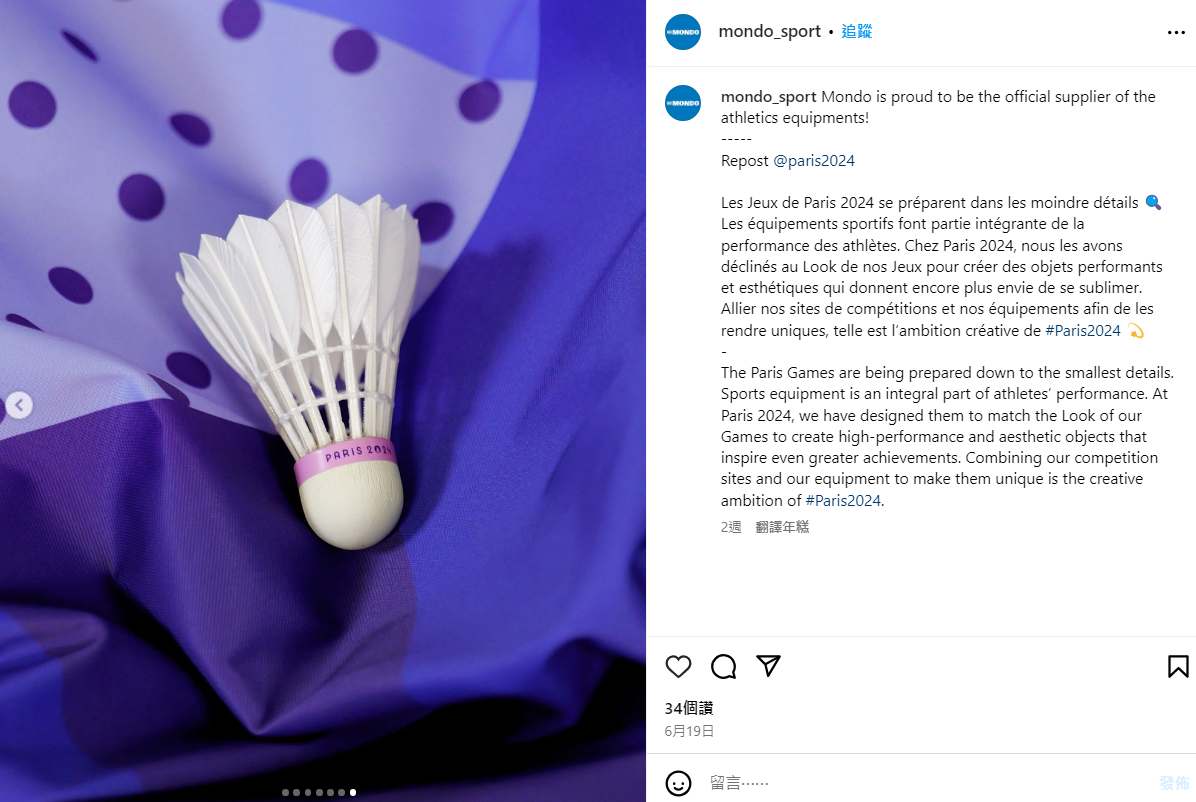Open the shuttlecock photo
Viewport: 1196px width, 802px height.
[x=323, y=401]
